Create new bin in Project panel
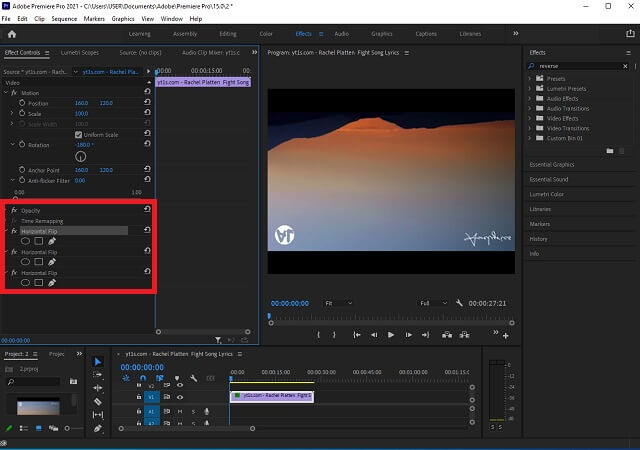The height and width of the screenshot is (450, 640). coord(73,381)
